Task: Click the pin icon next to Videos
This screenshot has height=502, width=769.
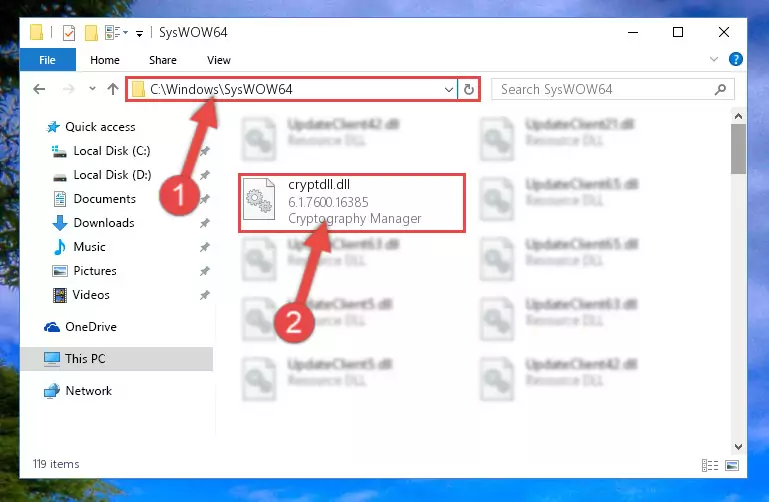Action: click(205, 295)
